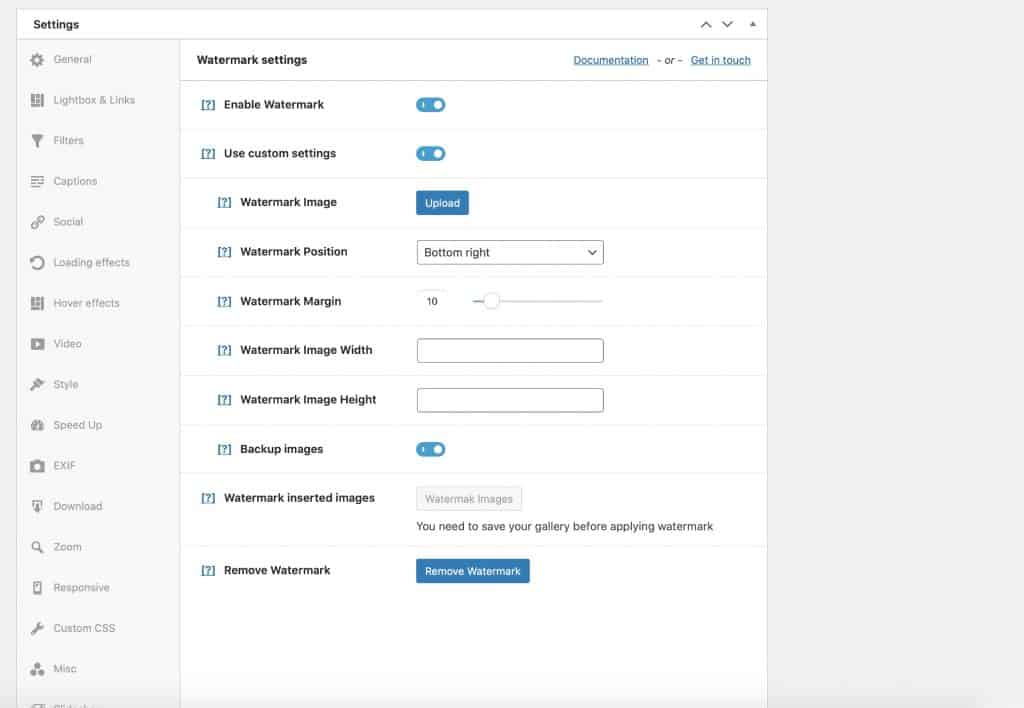Screen dimensions: 1024x708
Task: Open the Watermark Position dropdown
Action: point(510,252)
